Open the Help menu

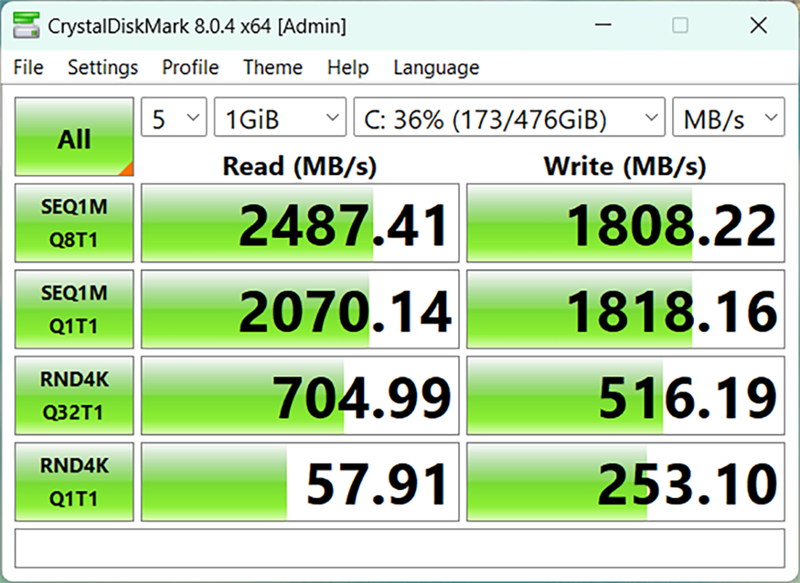[348, 67]
